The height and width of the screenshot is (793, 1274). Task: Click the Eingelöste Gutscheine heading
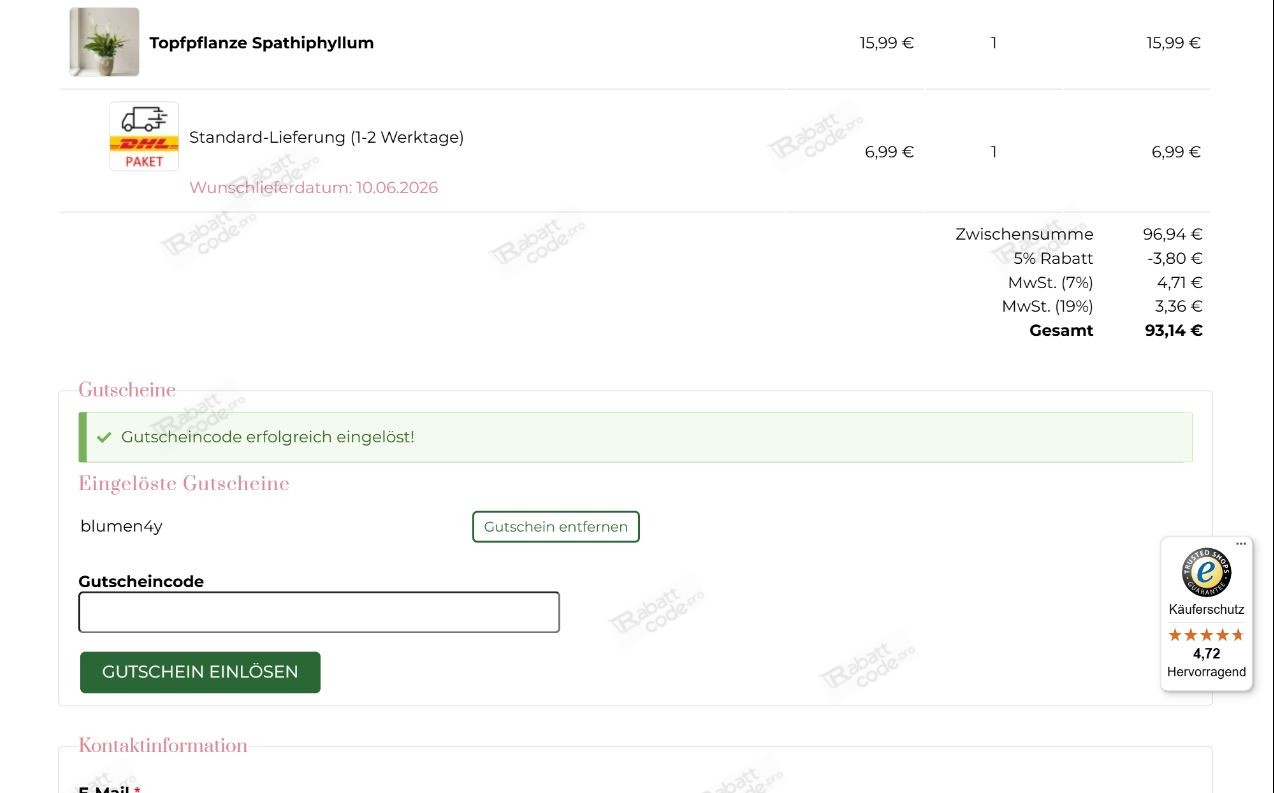coord(184,484)
